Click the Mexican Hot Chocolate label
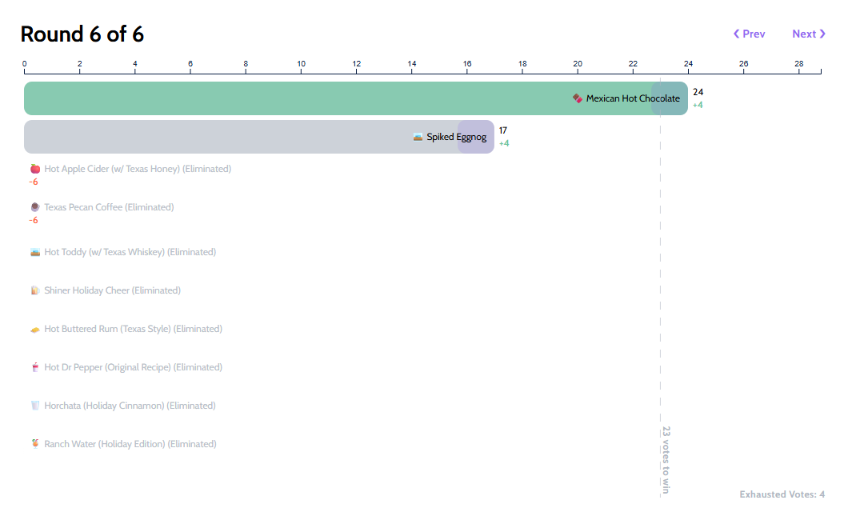The image size is (849, 511). 633,99
